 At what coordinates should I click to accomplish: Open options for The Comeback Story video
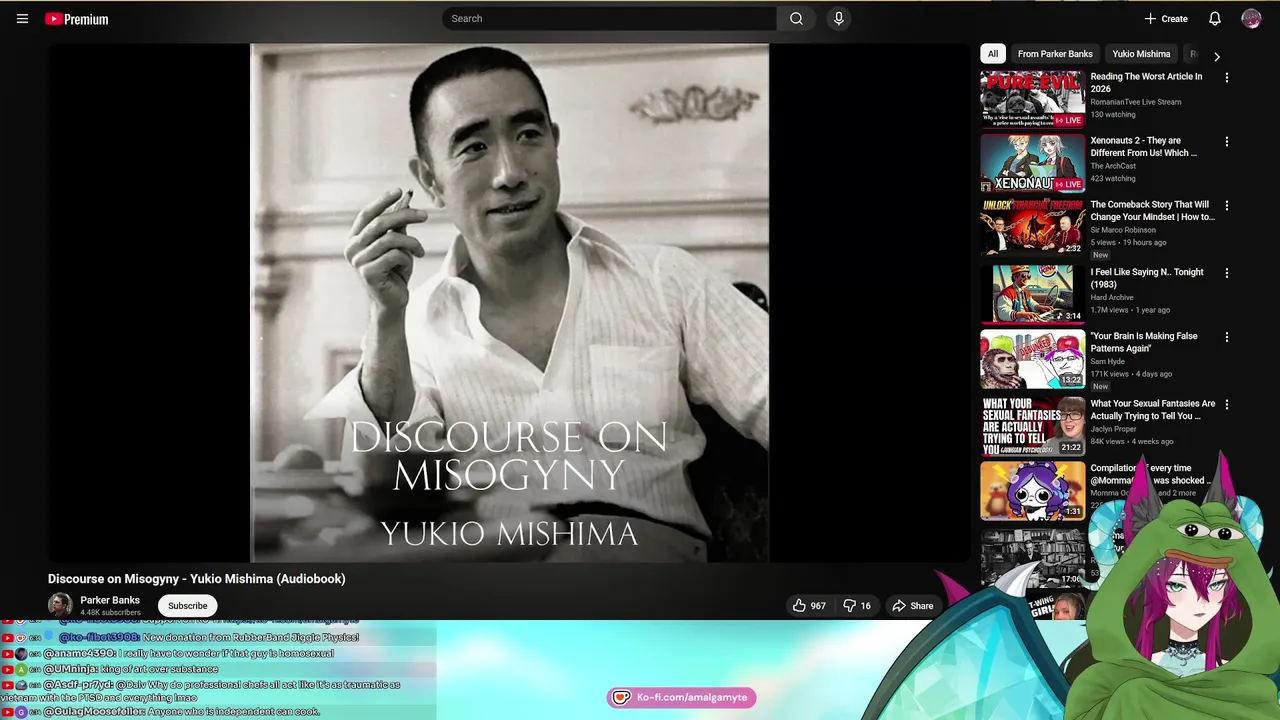pyautogui.click(x=1226, y=205)
